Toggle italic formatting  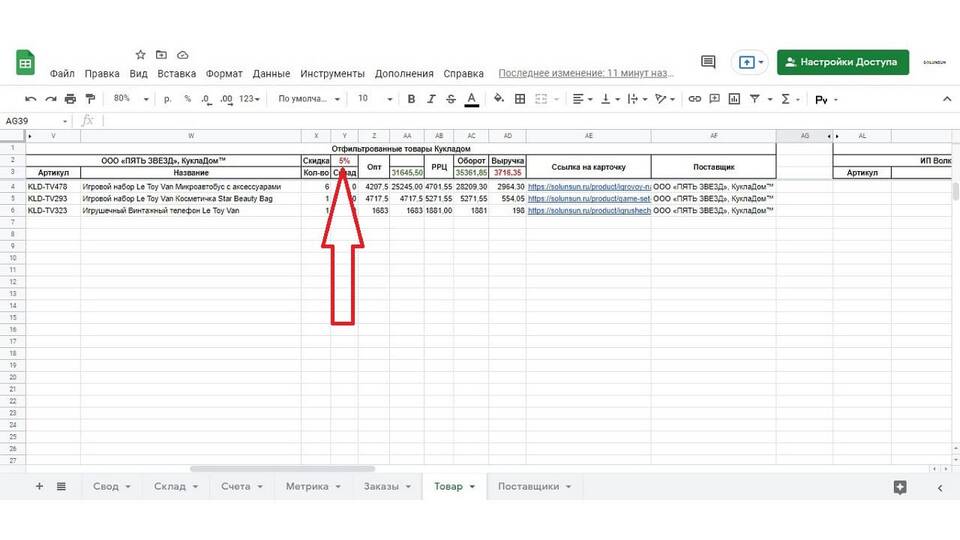click(431, 99)
